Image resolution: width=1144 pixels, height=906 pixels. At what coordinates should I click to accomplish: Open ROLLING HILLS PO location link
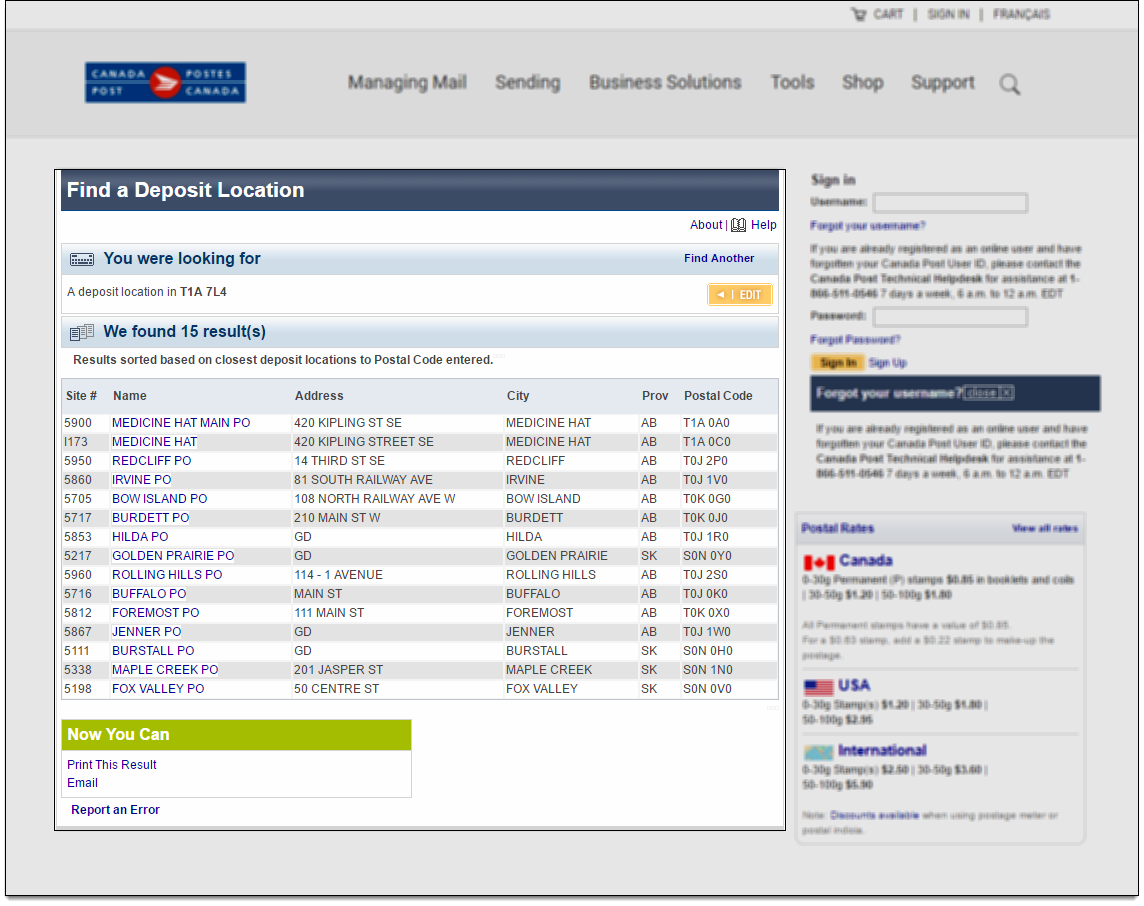click(x=167, y=575)
